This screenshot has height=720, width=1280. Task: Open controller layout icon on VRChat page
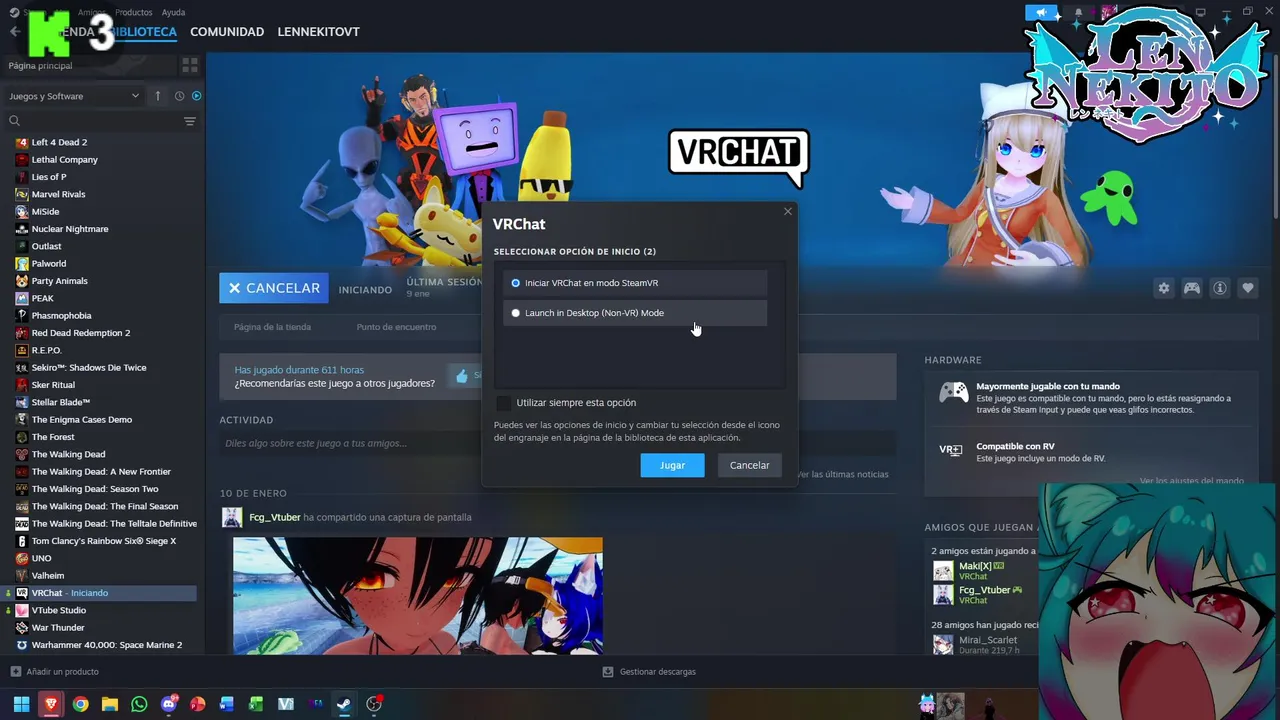click(1192, 288)
